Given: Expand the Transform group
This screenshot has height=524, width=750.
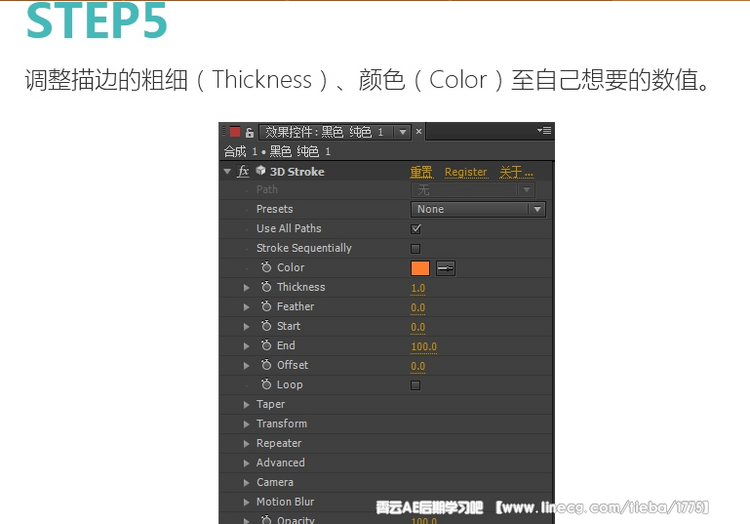Looking at the screenshot, I should coord(246,424).
